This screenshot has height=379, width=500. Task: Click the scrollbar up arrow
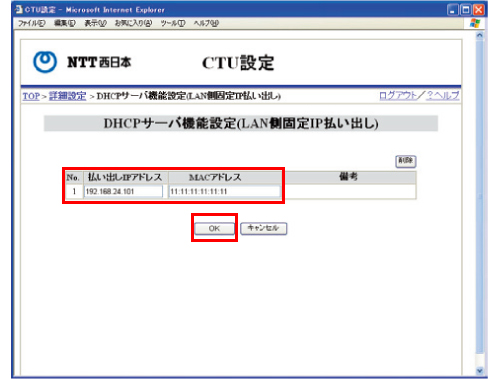tap(479, 35)
